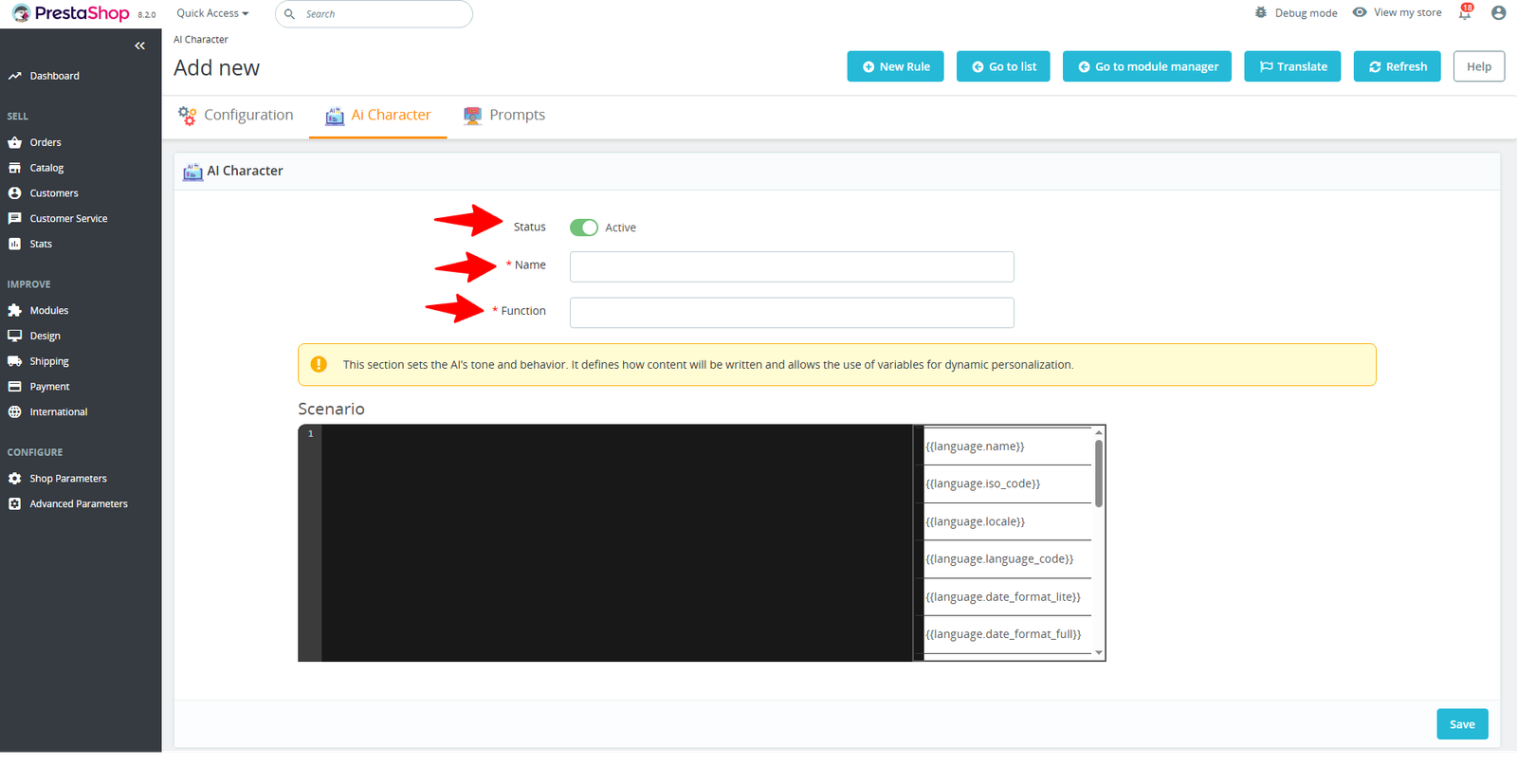Click the Help button

(x=1479, y=66)
